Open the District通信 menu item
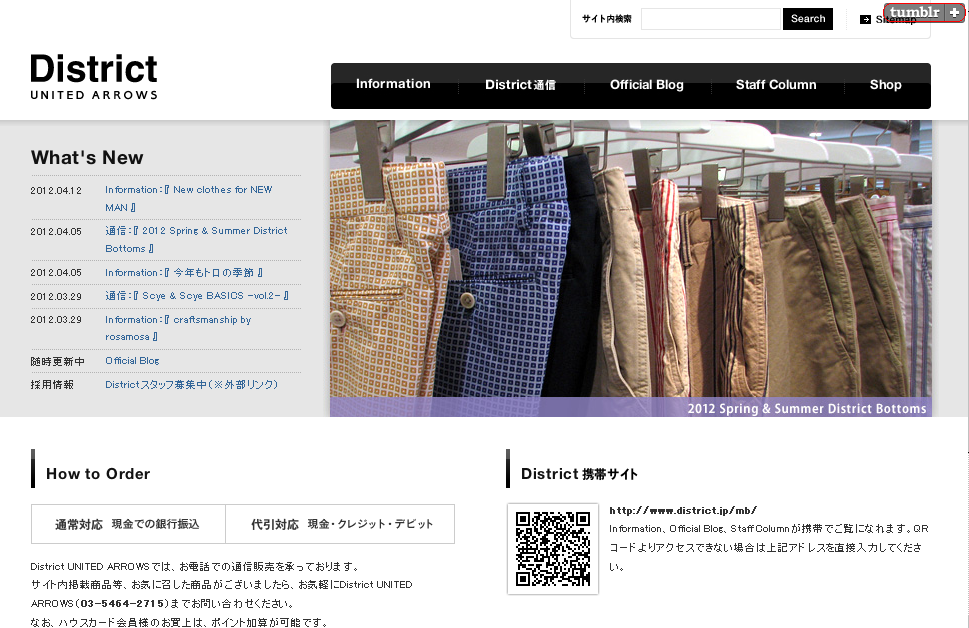Screen dimensions: 969x628 tap(520, 85)
